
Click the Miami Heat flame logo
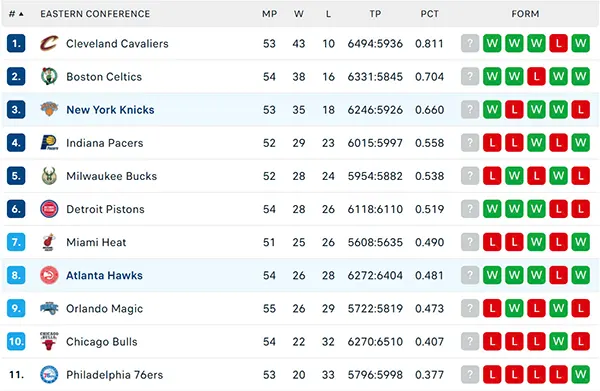(49, 242)
